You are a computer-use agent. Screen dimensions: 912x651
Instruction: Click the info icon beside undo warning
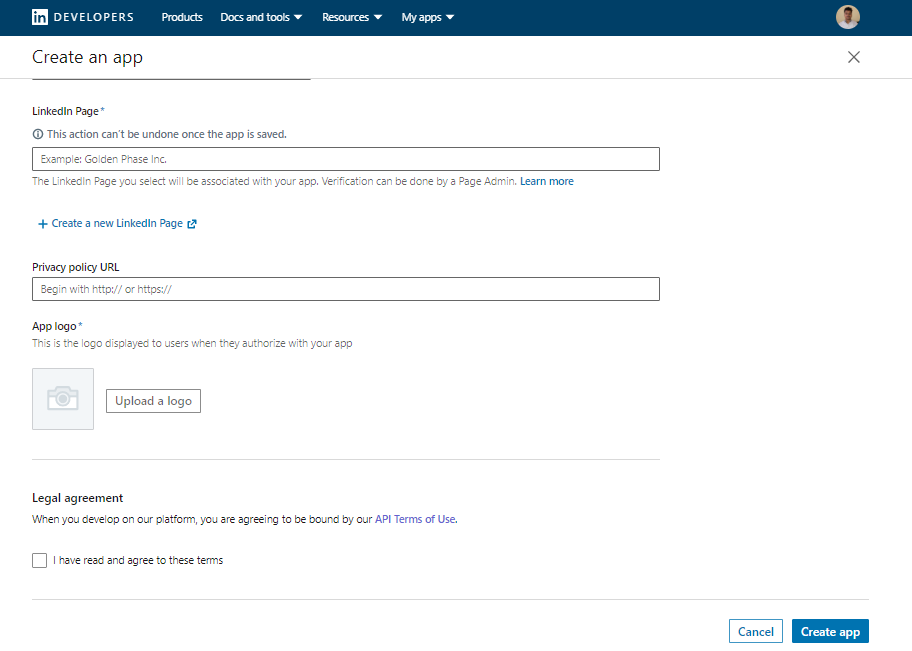point(38,134)
